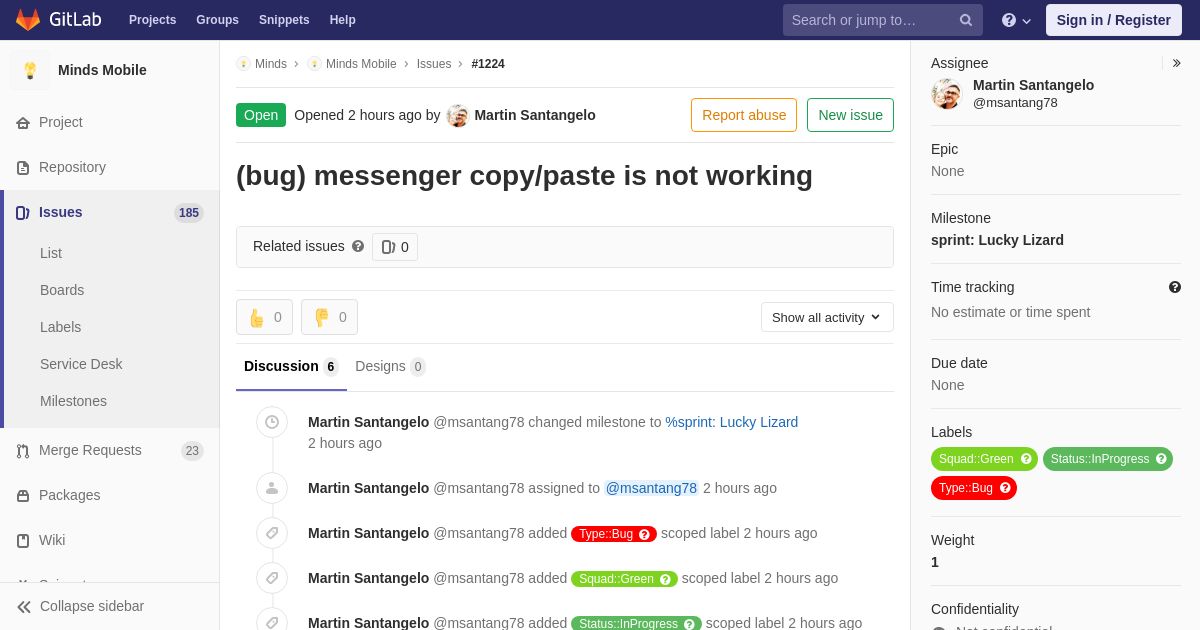The height and width of the screenshot is (630, 1200).
Task: Open the %sprint: Lucky Lizard milestone link
Action: tap(731, 422)
